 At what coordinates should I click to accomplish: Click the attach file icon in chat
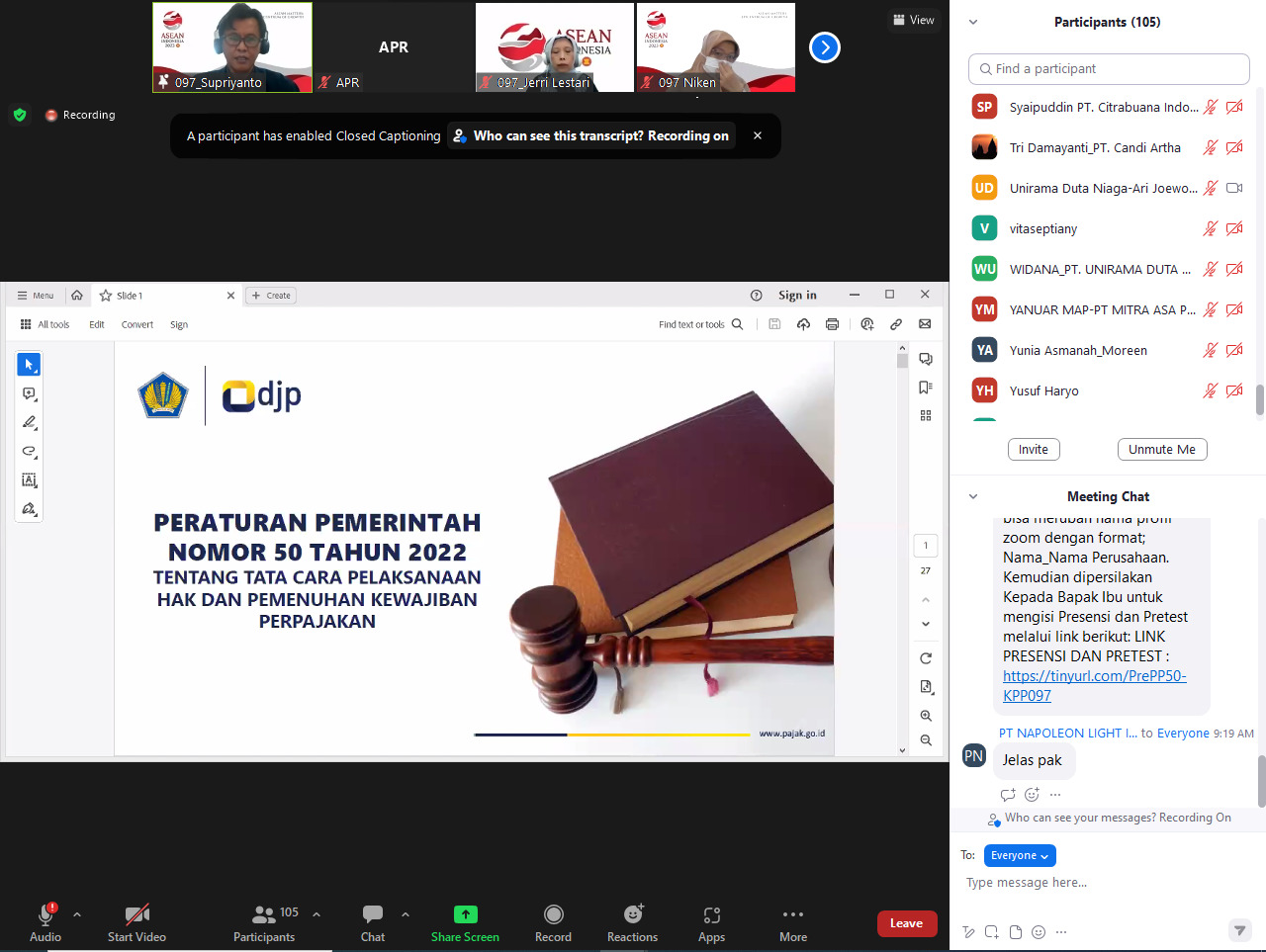[1016, 931]
